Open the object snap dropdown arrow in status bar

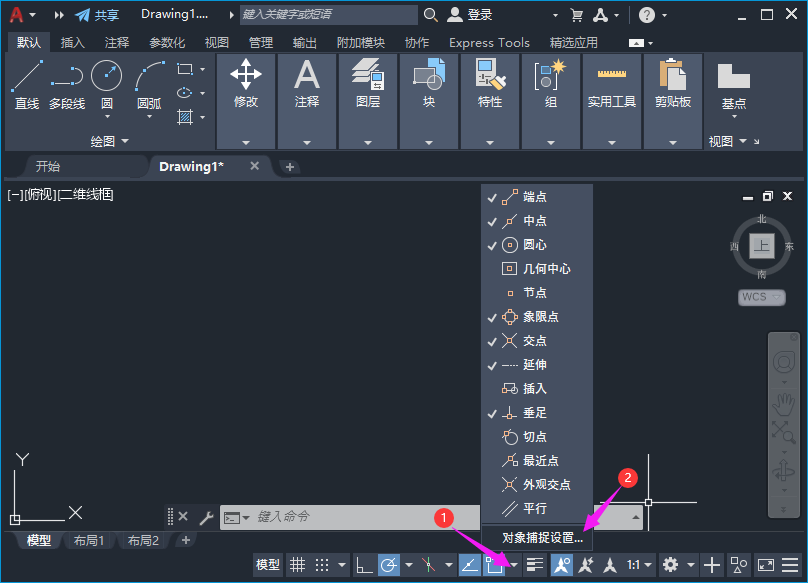coord(514,565)
